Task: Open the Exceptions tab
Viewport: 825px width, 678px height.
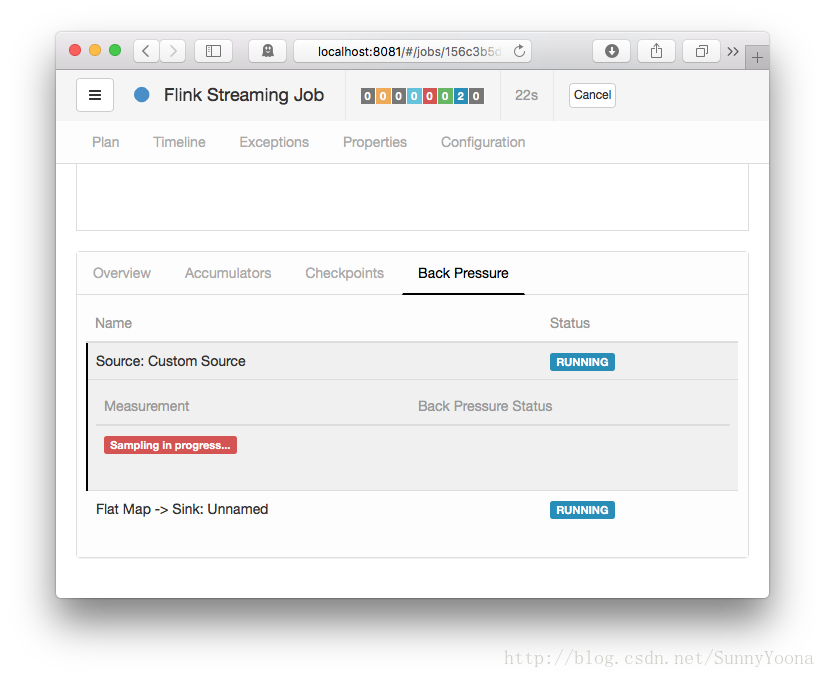Action: 274,142
